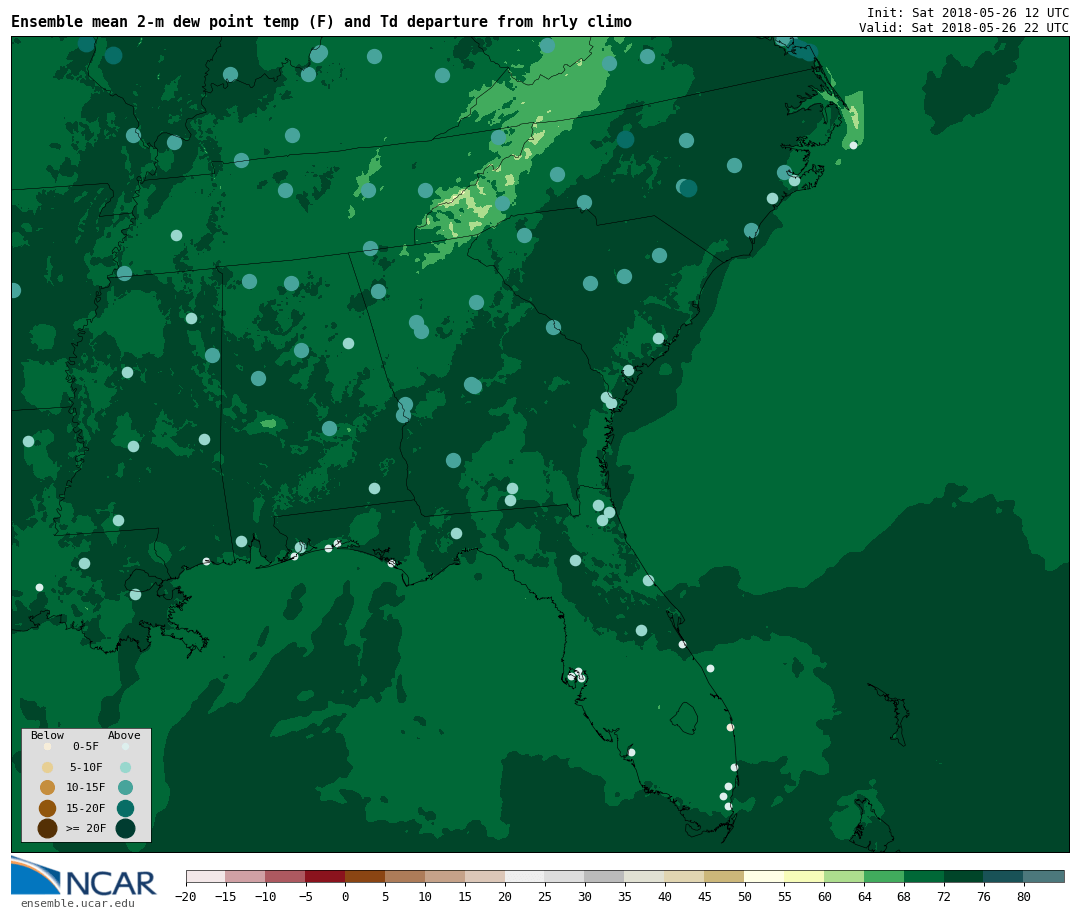
Task: Pick the color bar swatch between -10 and -5
Action: click(x=286, y=876)
